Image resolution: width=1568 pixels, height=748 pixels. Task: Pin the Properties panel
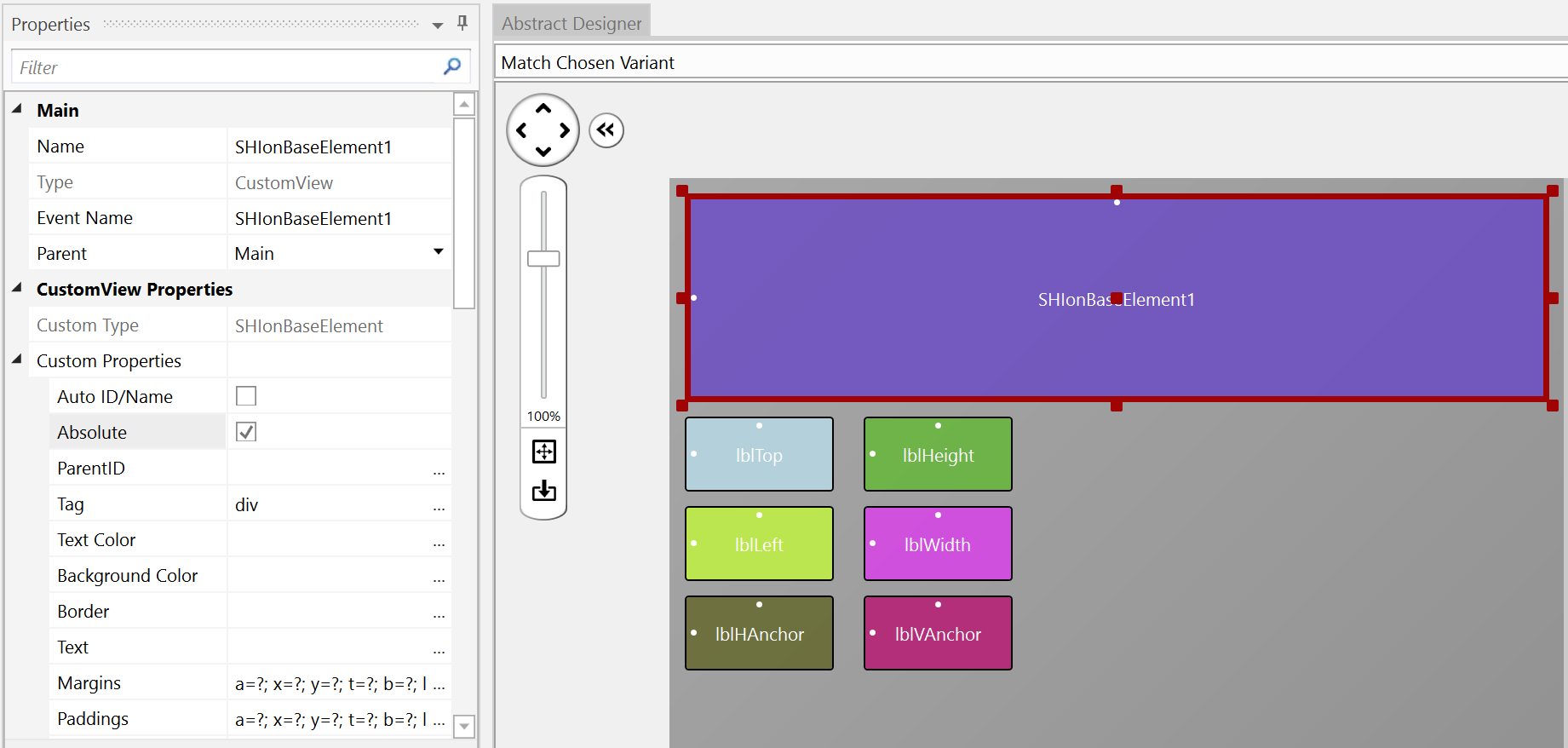(462, 23)
